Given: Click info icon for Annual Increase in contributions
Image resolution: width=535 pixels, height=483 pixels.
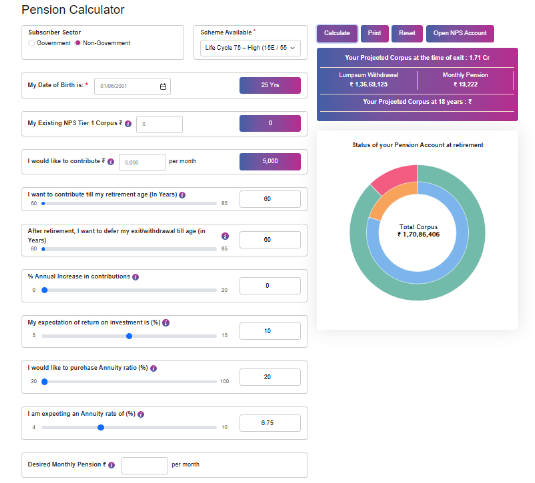Looking at the screenshot, I should coord(135,277).
